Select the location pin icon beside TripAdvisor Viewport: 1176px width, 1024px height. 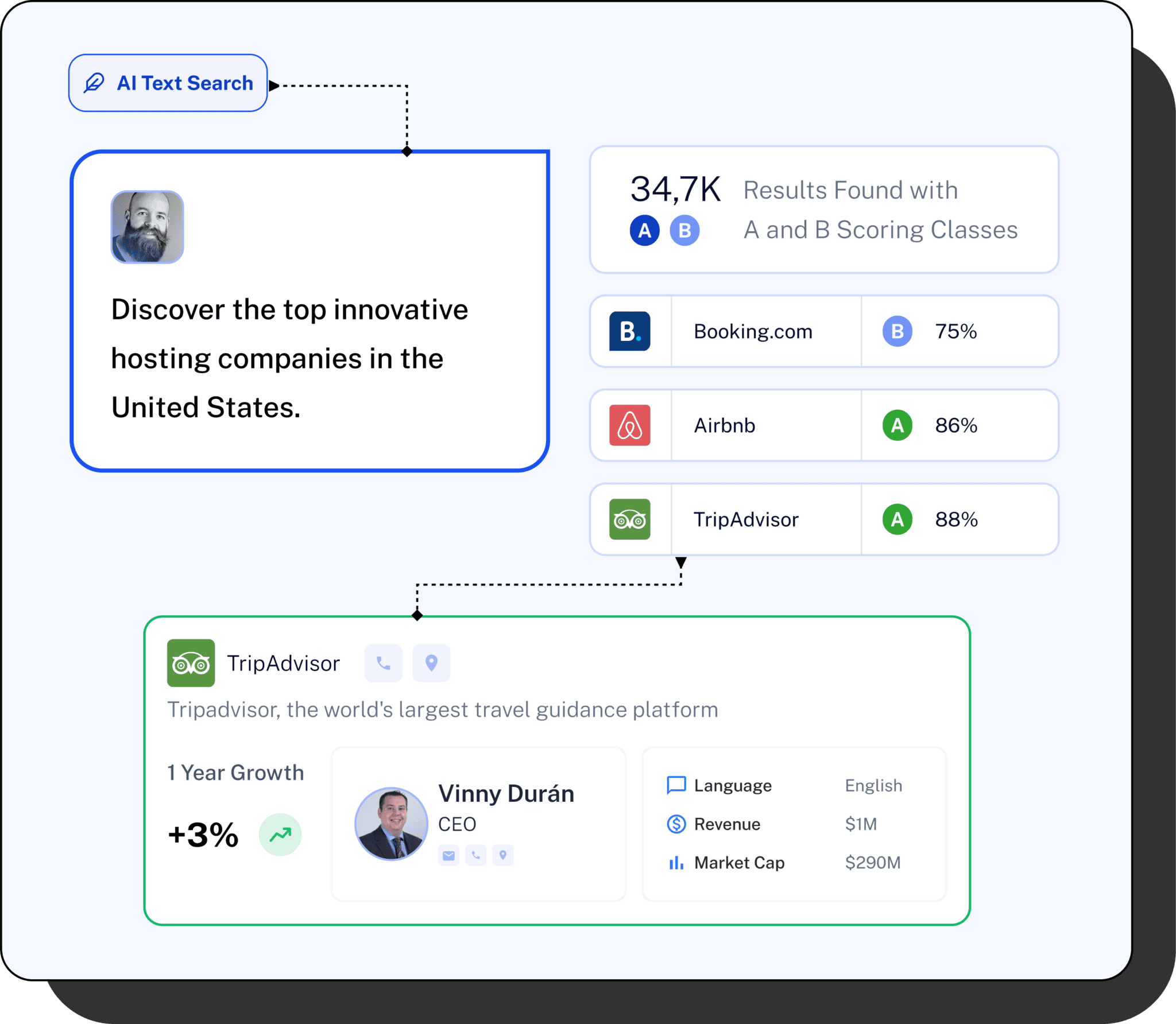point(431,663)
